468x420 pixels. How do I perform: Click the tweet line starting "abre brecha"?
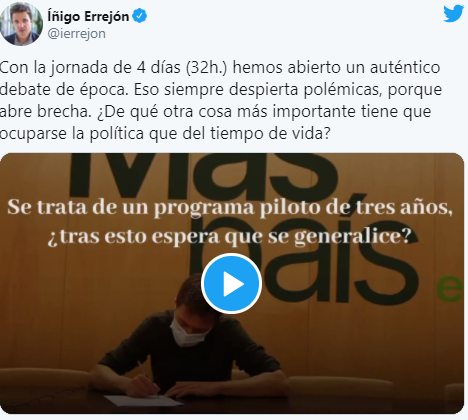(x=215, y=112)
